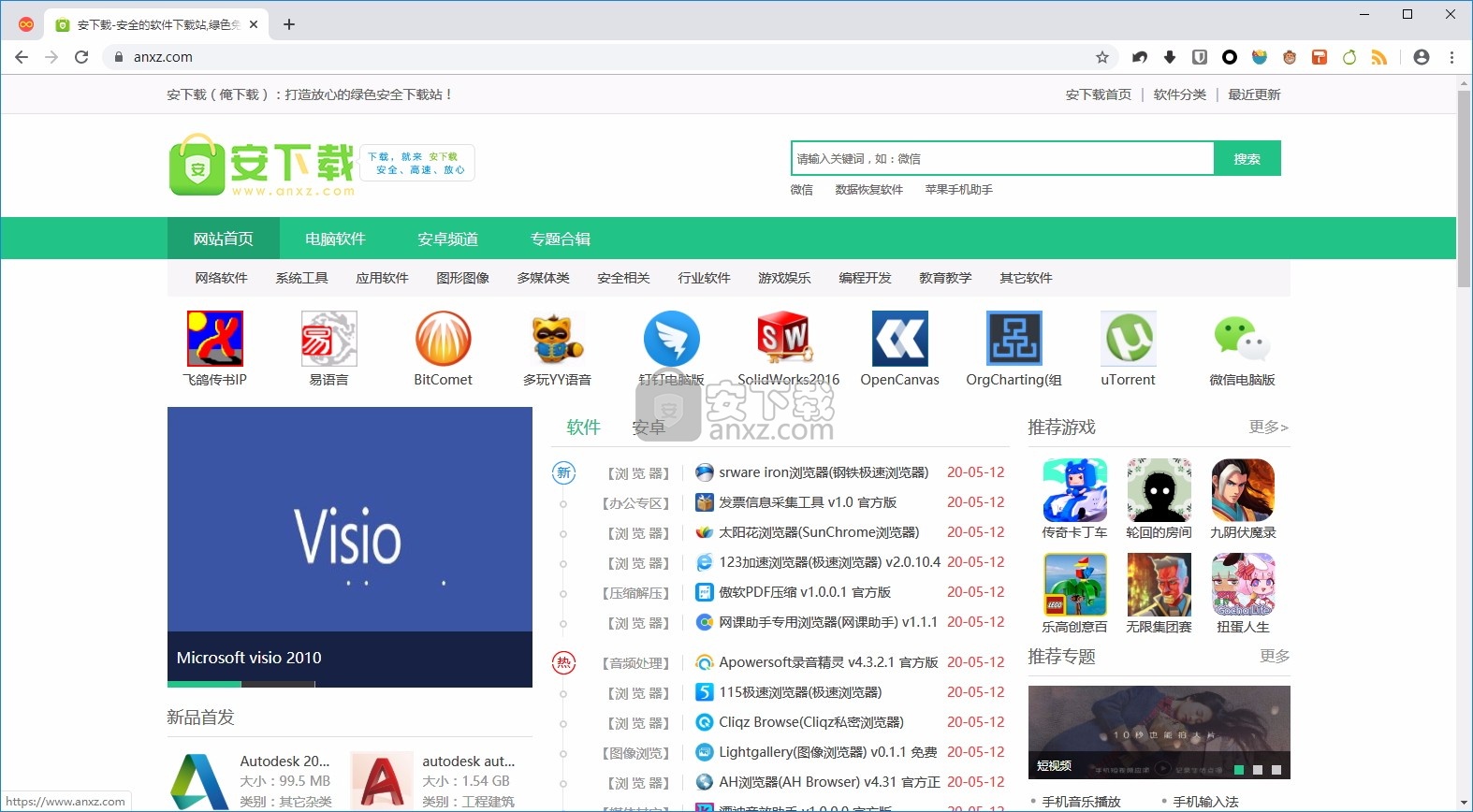
Task: Open the 轮回的房间 game icon
Action: [1159, 490]
